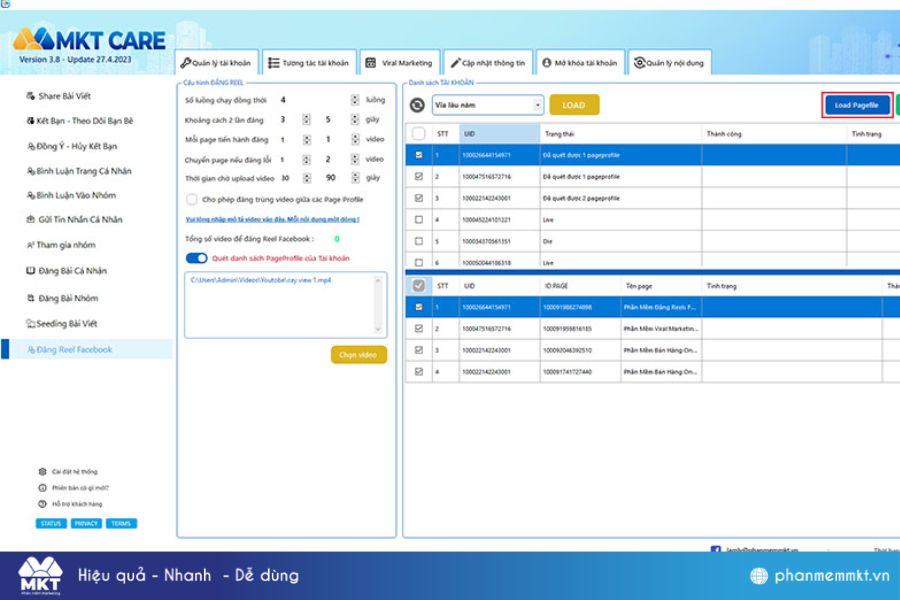Adjust Số luồng chạy đồng thời stepper
The width and height of the screenshot is (900, 600).
[355, 100]
